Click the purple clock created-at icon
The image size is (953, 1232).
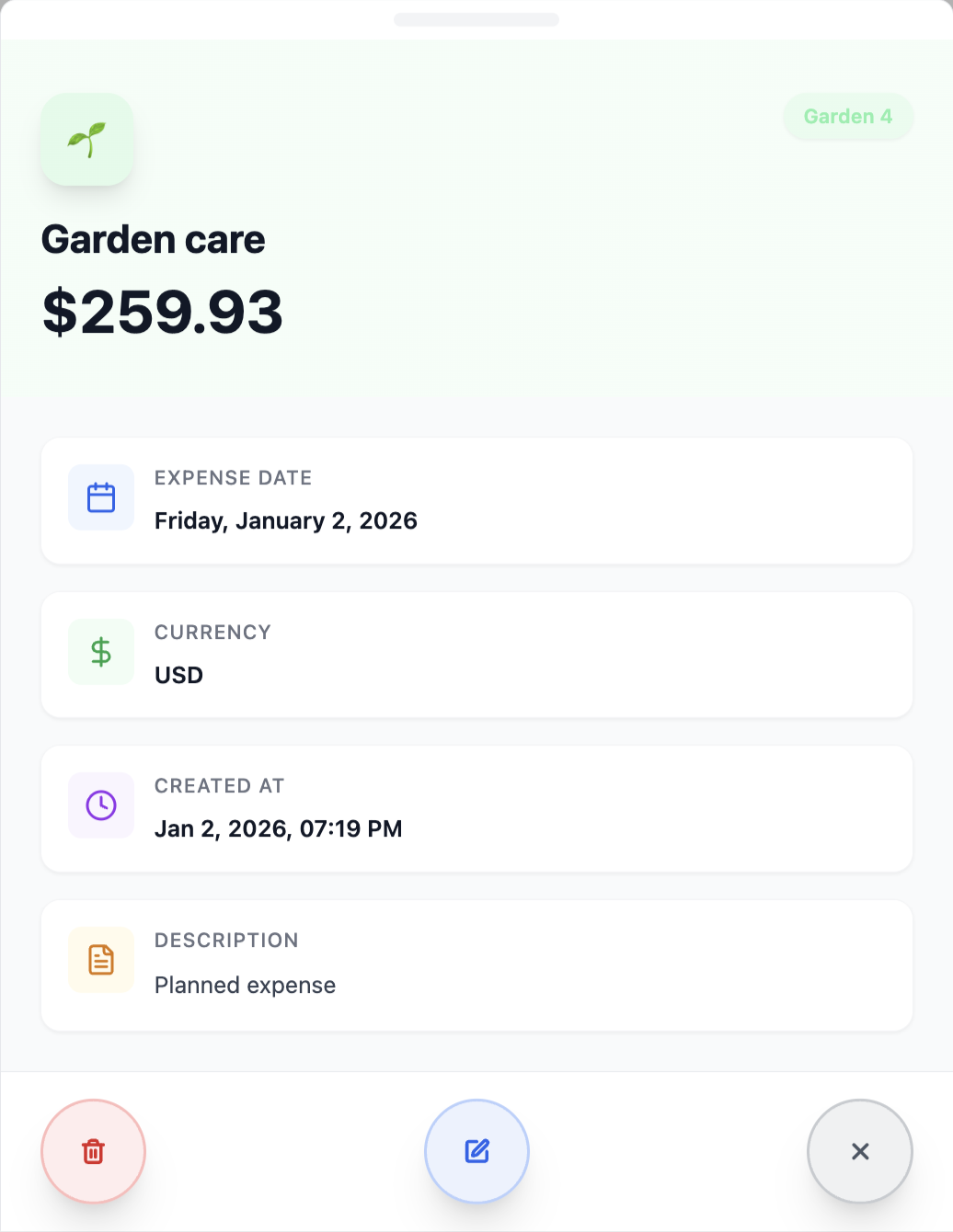click(100, 805)
